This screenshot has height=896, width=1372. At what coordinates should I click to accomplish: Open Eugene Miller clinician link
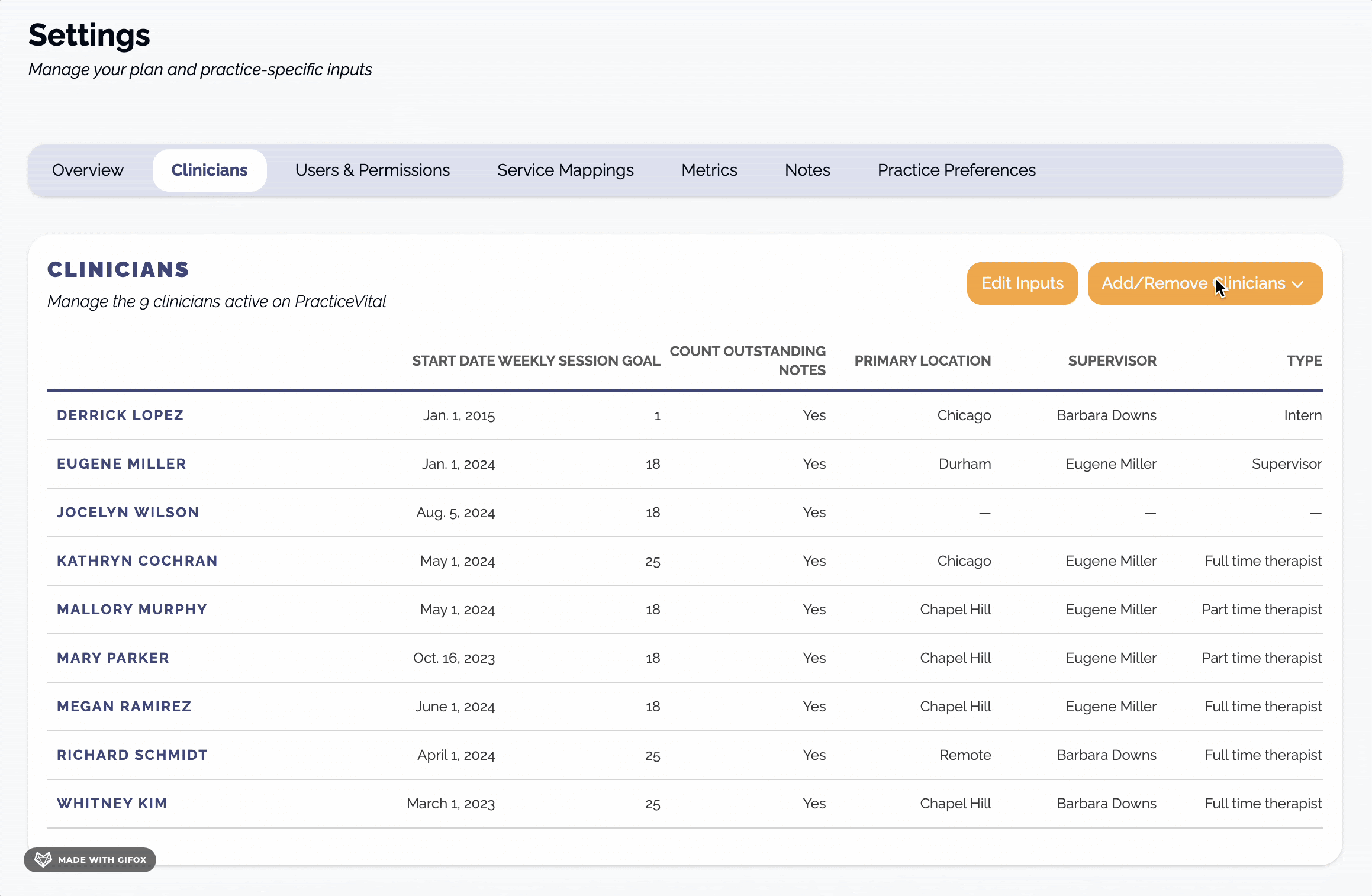pyautogui.click(x=121, y=464)
